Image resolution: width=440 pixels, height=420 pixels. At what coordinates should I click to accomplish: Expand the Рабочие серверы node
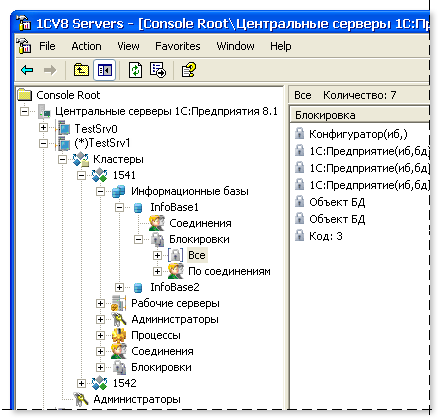100,303
